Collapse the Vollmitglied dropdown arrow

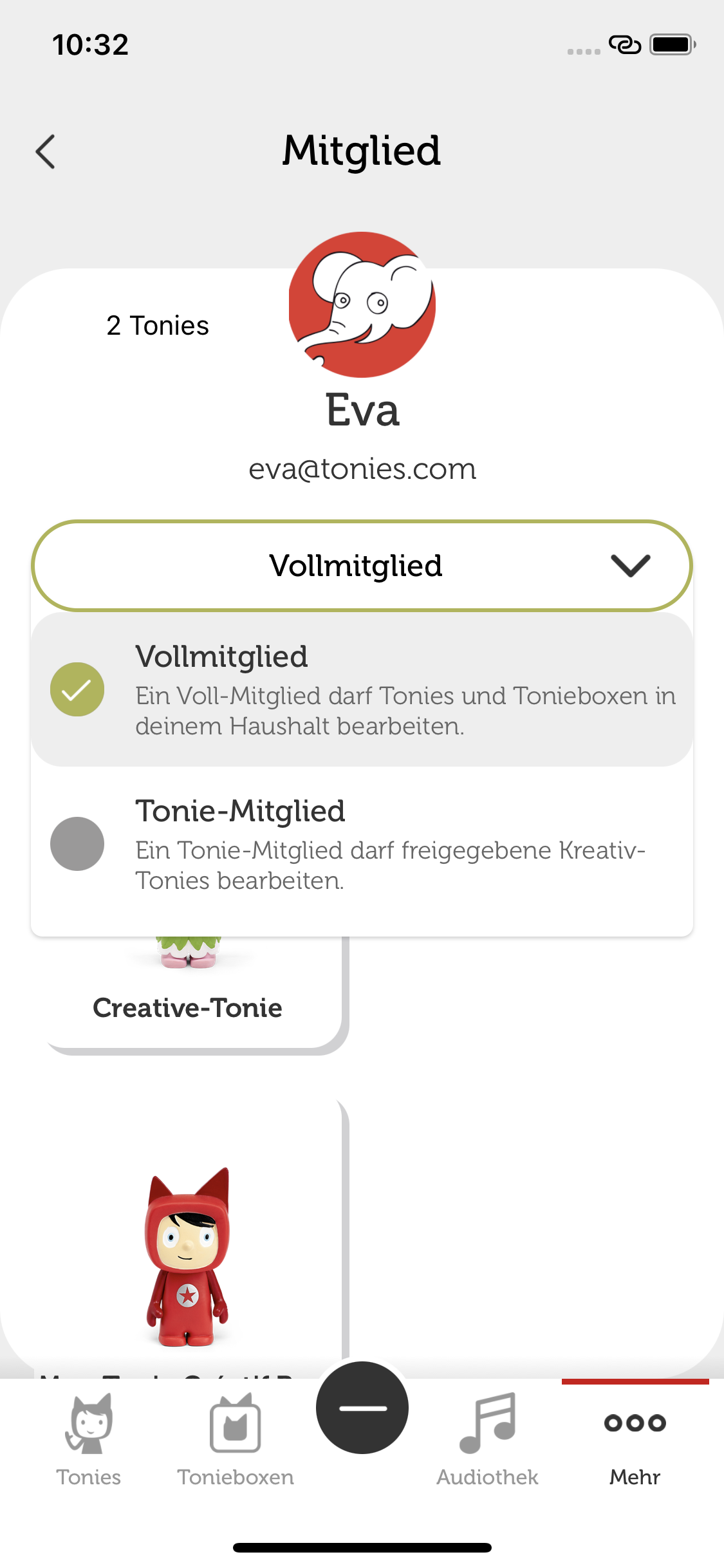631,566
